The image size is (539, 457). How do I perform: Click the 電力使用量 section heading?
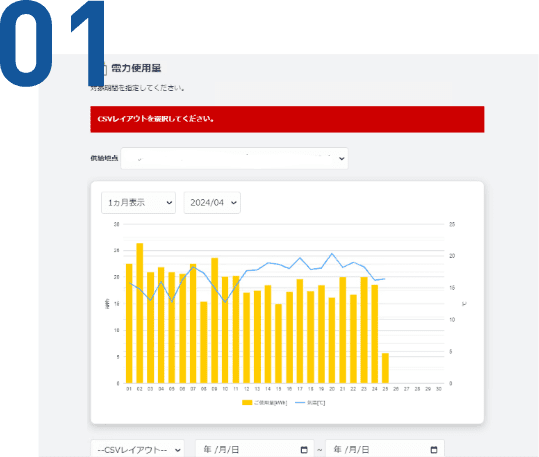(x=136, y=68)
